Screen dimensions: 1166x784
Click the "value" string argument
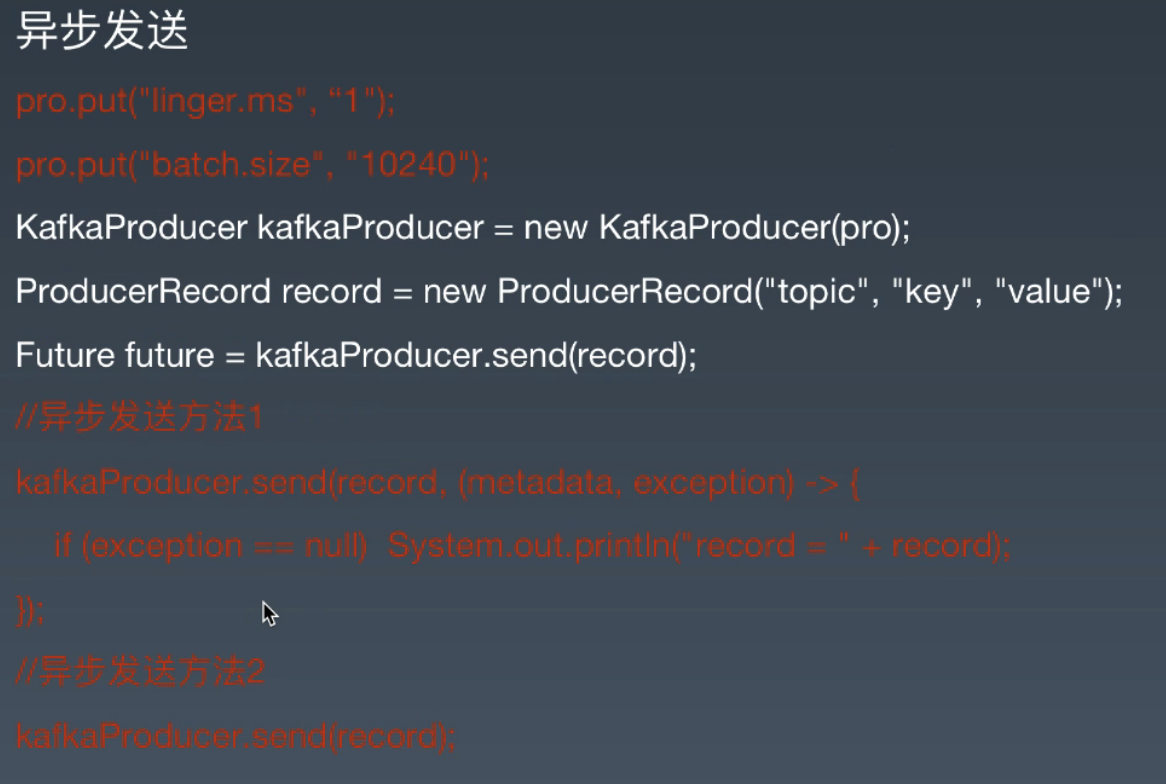(x=1047, y=292)
